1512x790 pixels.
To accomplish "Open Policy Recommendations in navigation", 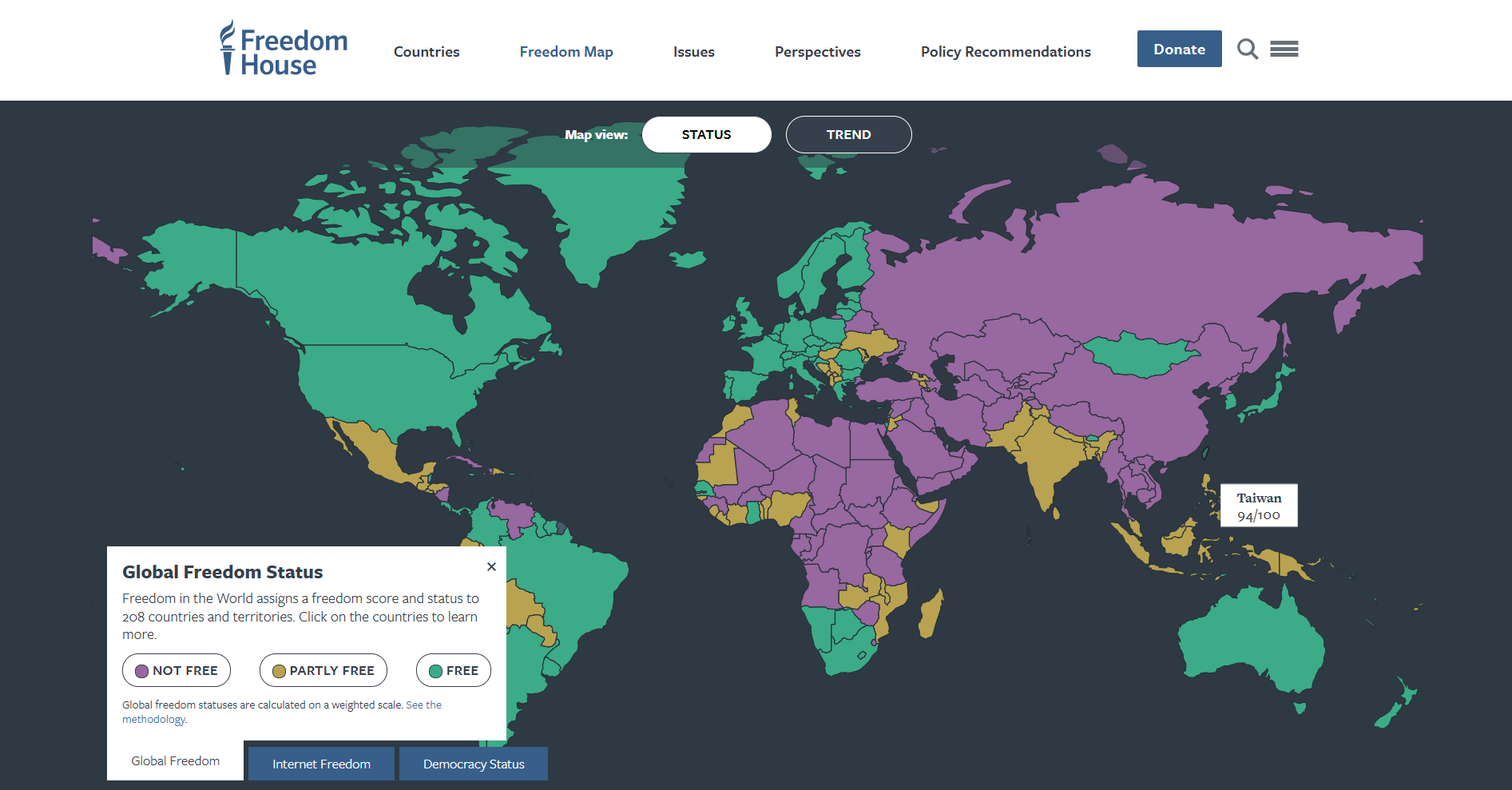I will 1006,52.
